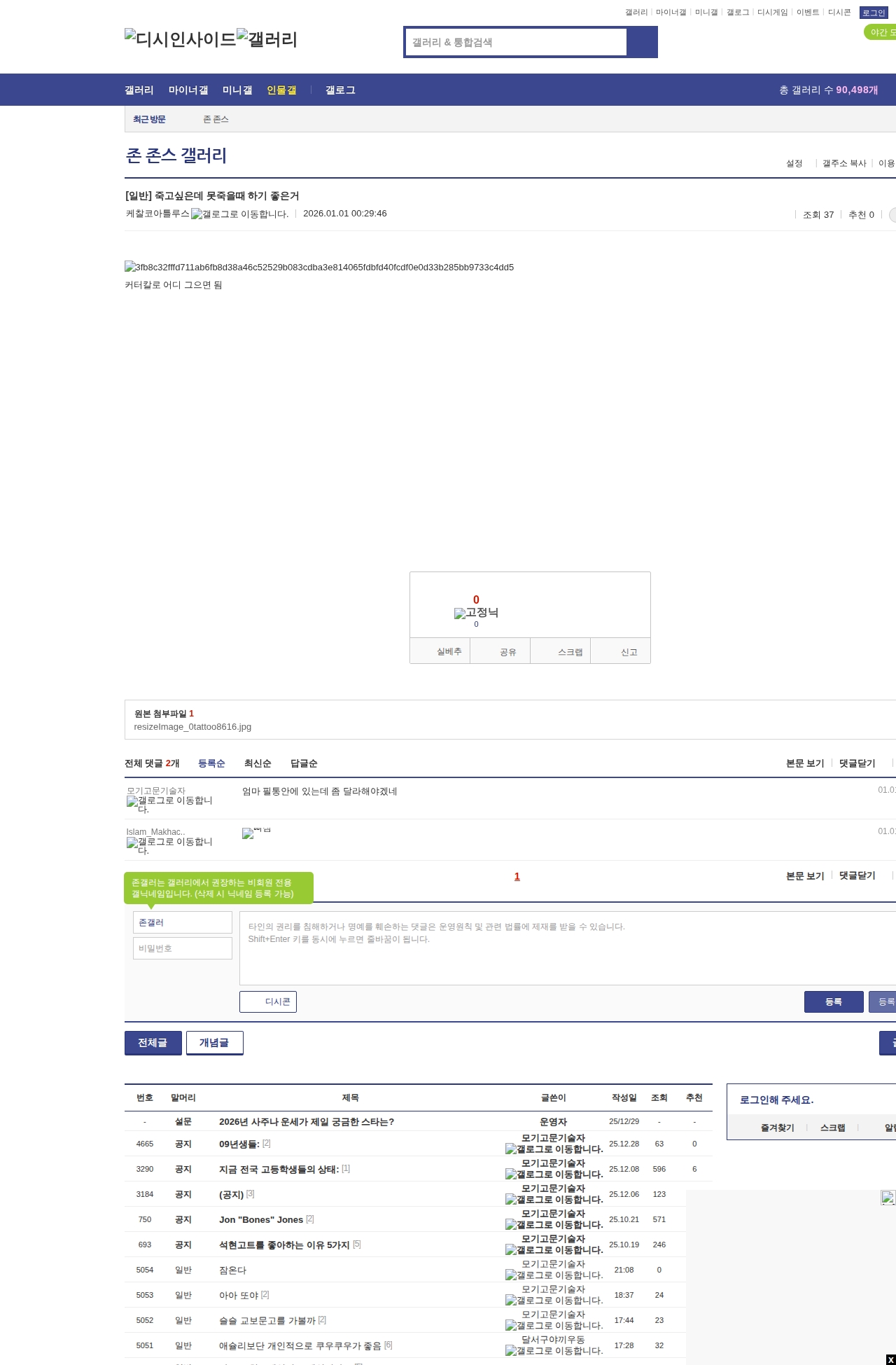Click the 공유 share button
The height and width of the screenshot is (1365, 896).
click(500, 651)
